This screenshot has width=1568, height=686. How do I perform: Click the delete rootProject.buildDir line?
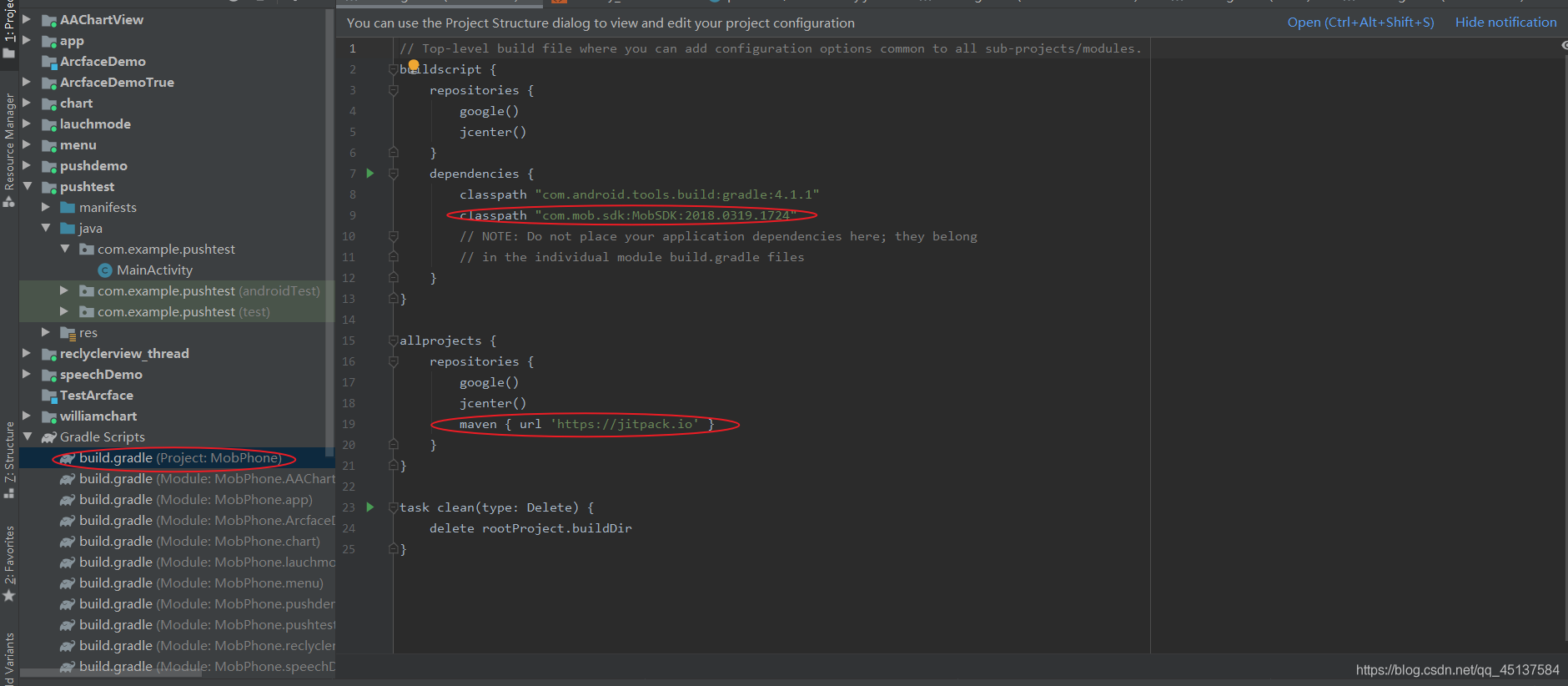[530, 528]
